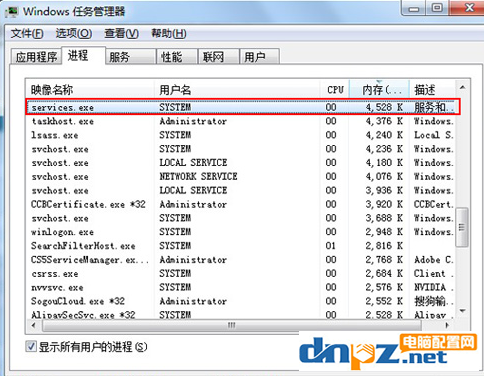
Task: Click the vertical scrollbar up arrow
Action: 462,88
